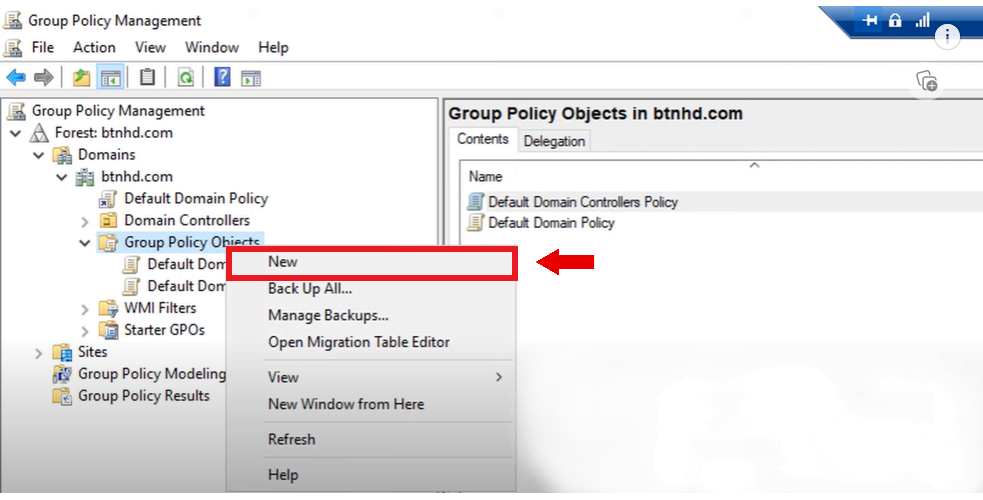Viewport: 983px width, 500px height.
Task: Click the Group Policy Management title icon
Action: (13, 20)
